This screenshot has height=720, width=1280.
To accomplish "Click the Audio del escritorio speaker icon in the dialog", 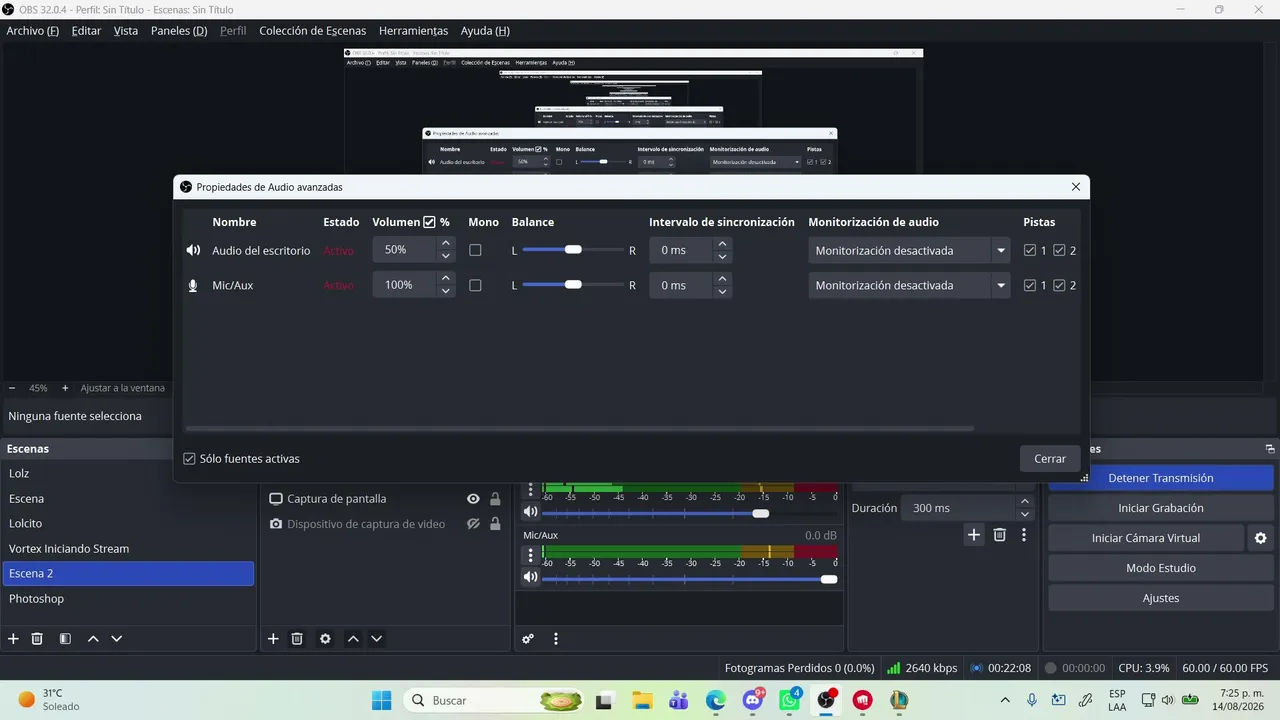I will click(x=193, y=250).
